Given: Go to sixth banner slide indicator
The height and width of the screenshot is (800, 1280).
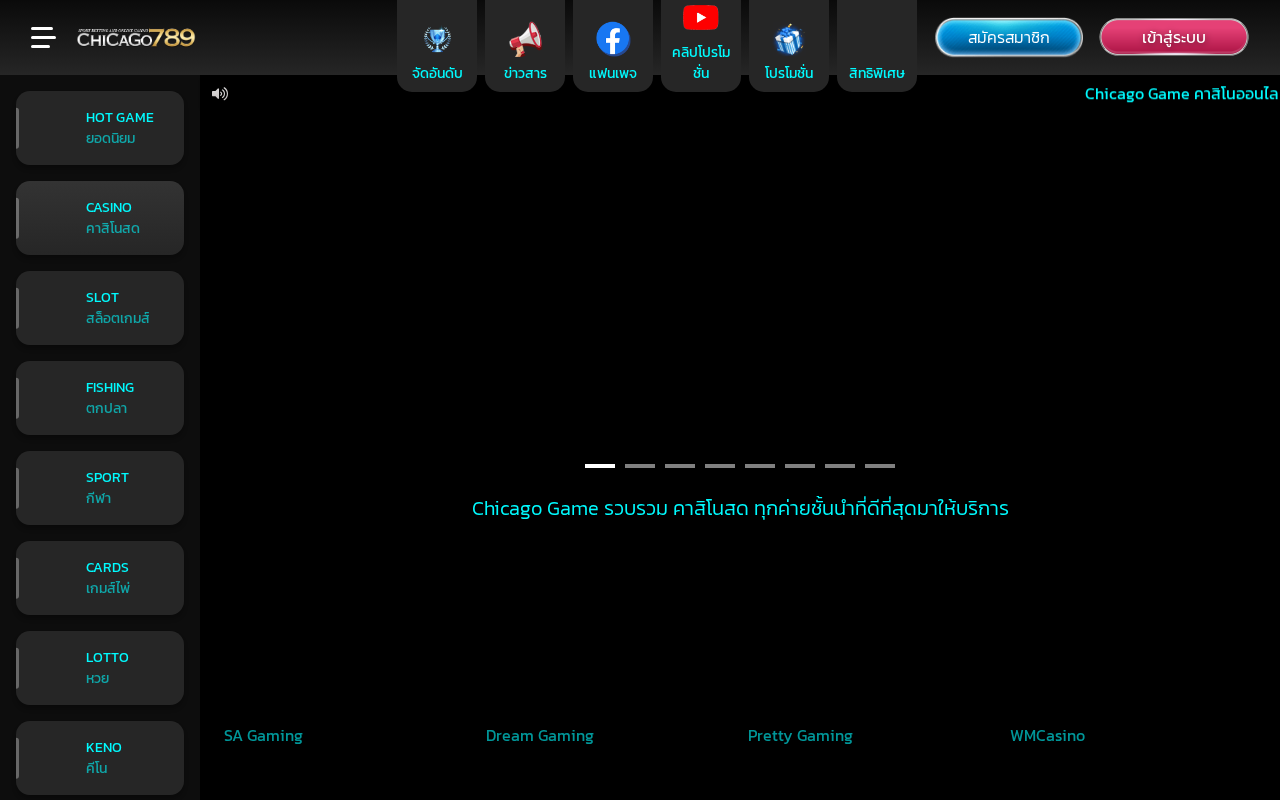Looking at the screenshot, I should (800, 466).
